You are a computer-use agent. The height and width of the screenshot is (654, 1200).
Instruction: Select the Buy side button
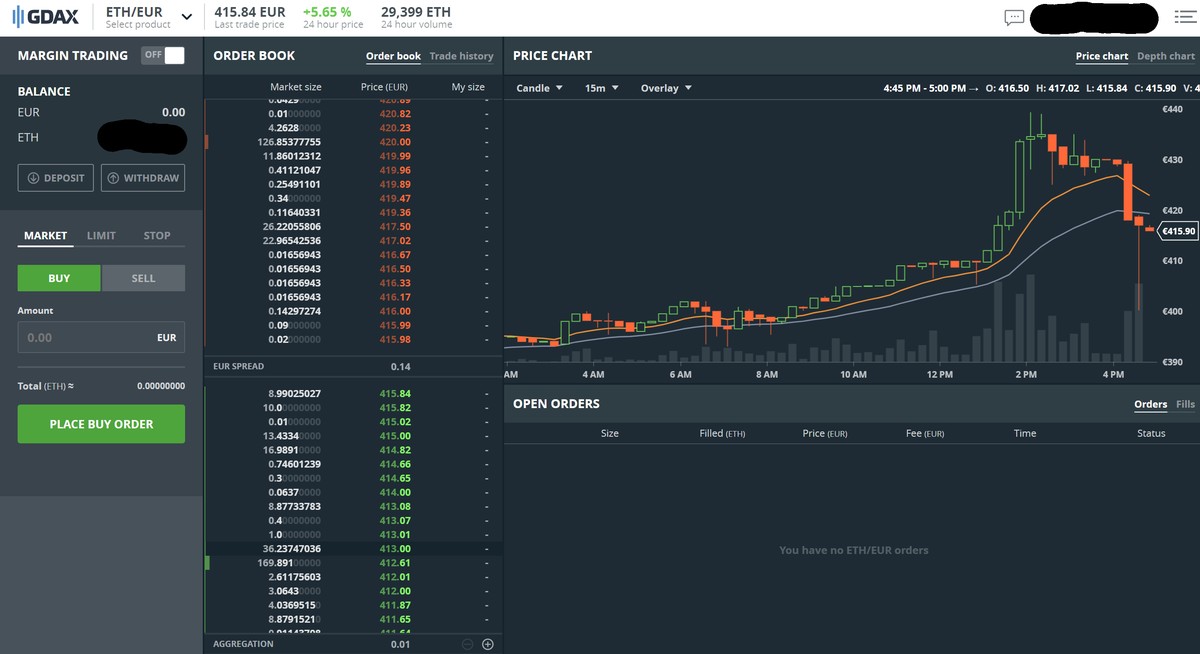pyautogui.click(x=59, y=278)
